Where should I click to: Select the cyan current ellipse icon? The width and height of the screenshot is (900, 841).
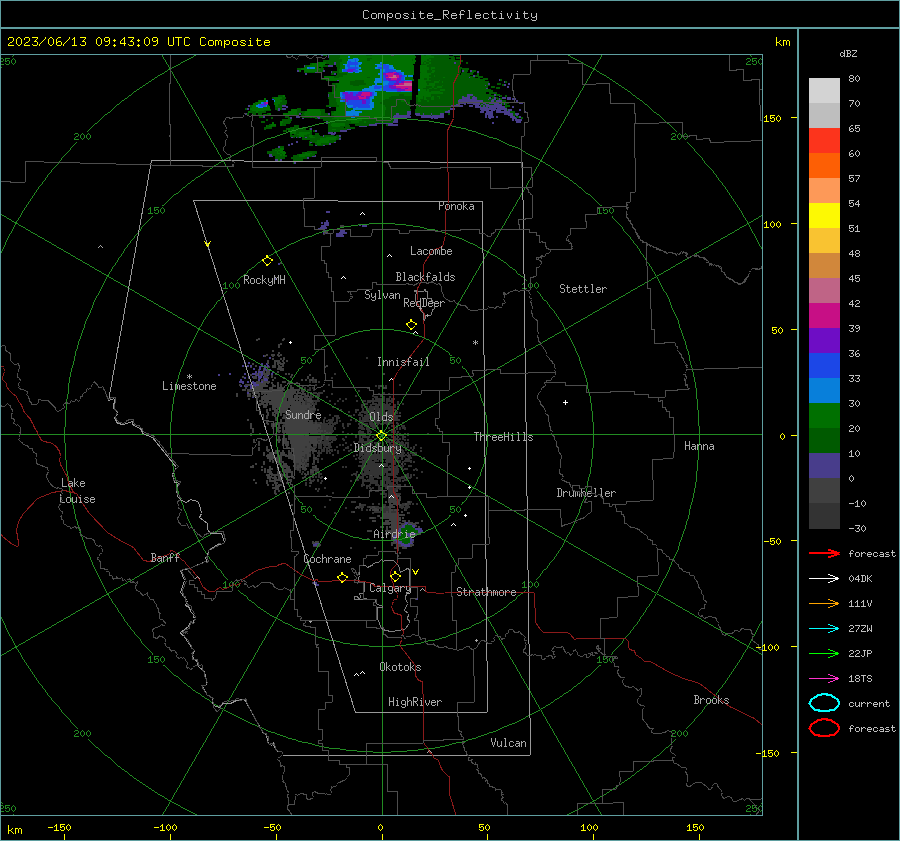824,703
